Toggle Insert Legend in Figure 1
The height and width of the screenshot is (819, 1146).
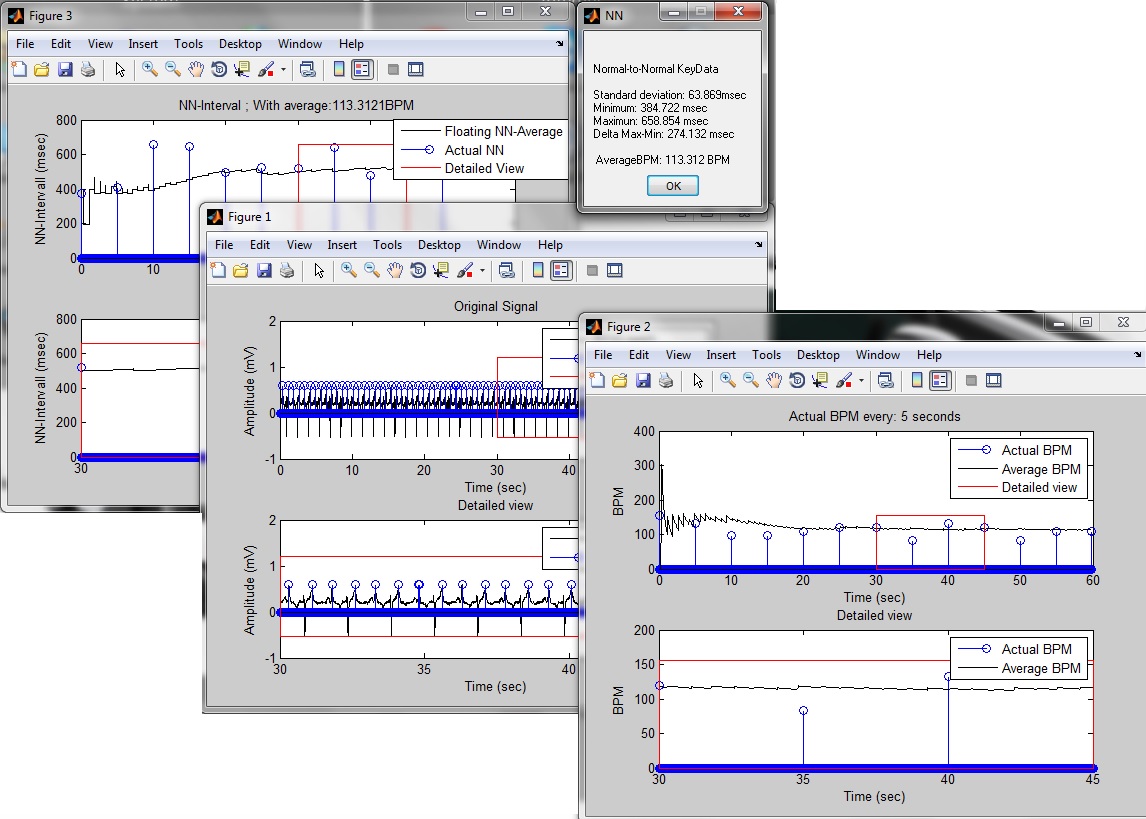point(562,270)
